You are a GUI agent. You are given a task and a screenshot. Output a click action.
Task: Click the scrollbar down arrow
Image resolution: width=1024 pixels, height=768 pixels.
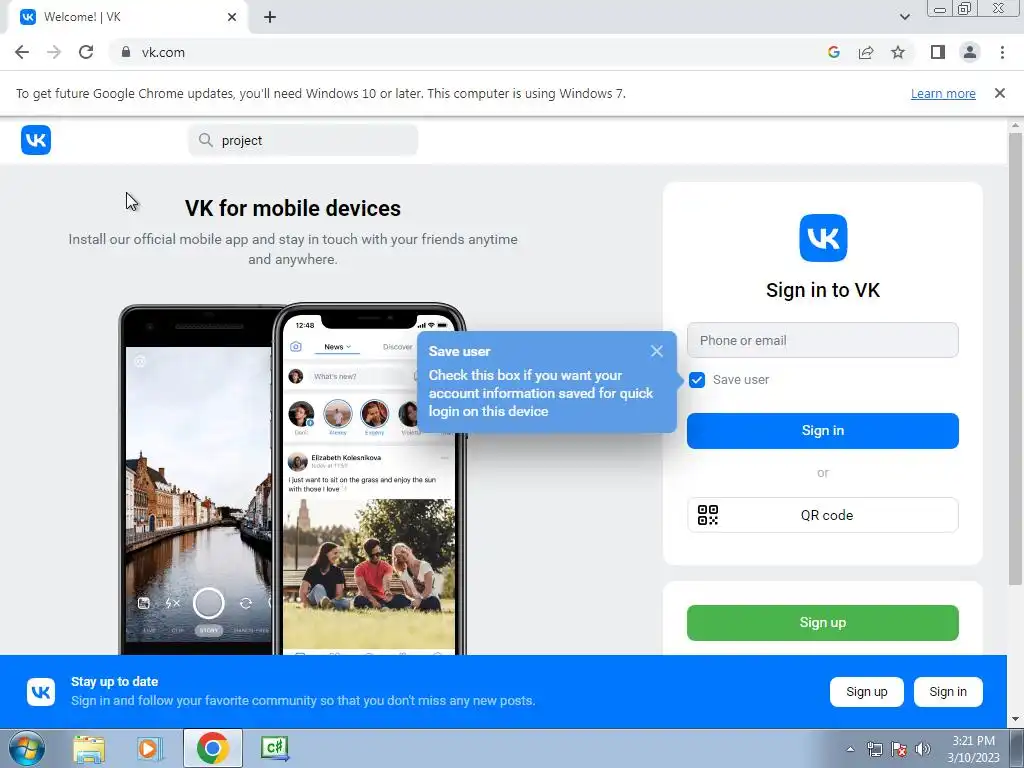pos(1015,719)
